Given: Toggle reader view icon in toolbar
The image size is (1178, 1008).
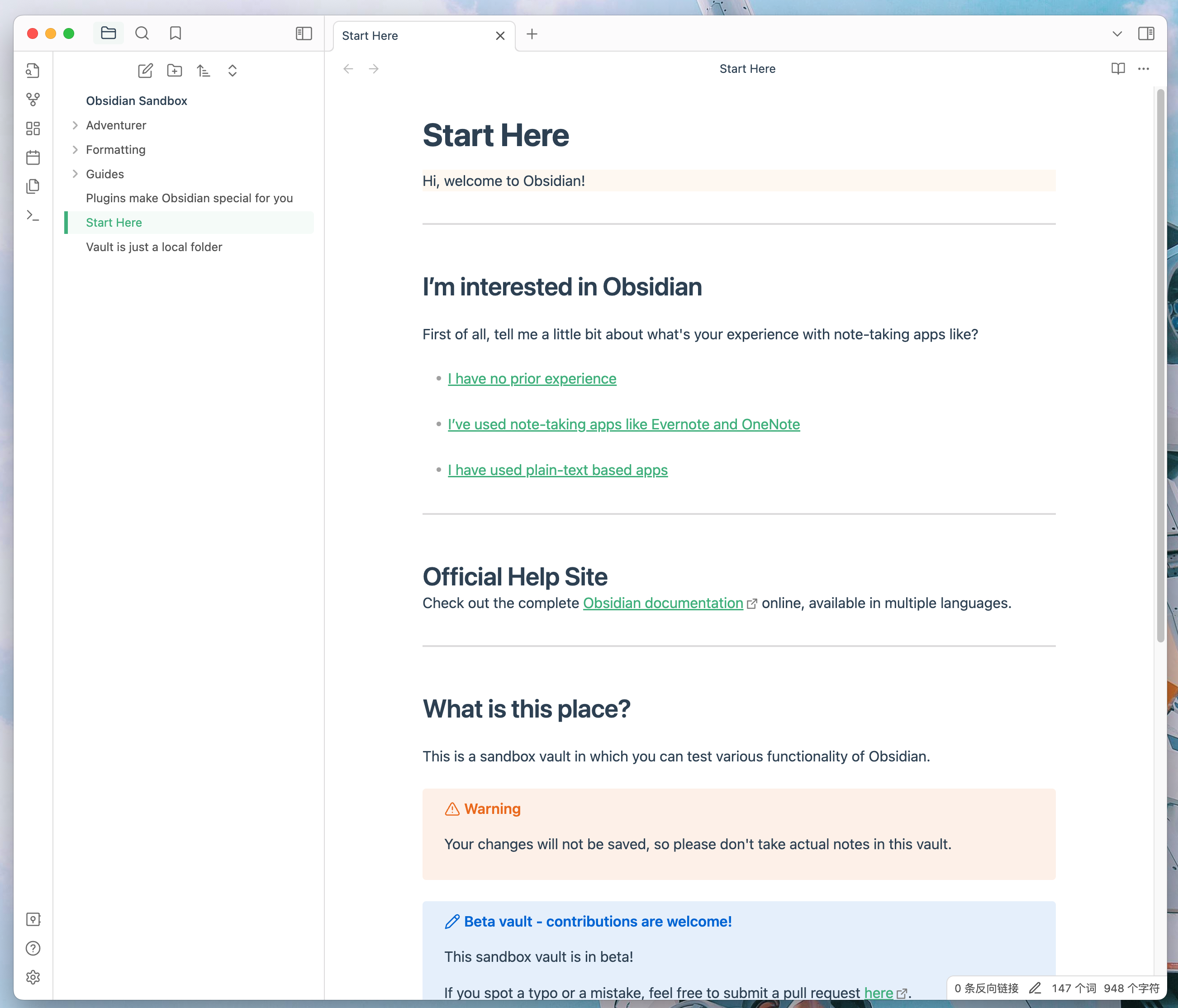Looking at the screenshot, I should [x=1118, y=68].
